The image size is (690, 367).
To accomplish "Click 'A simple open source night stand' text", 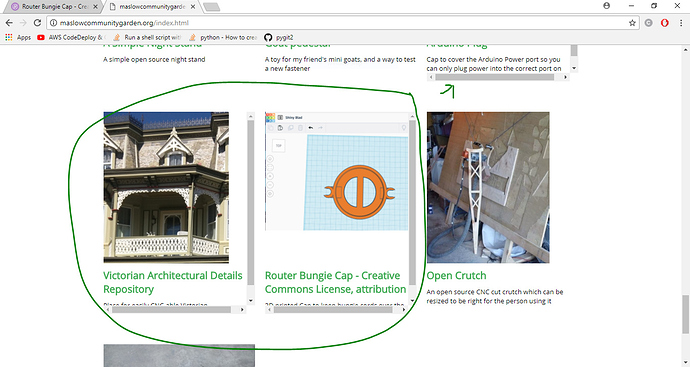I will (x=154, y=59).
